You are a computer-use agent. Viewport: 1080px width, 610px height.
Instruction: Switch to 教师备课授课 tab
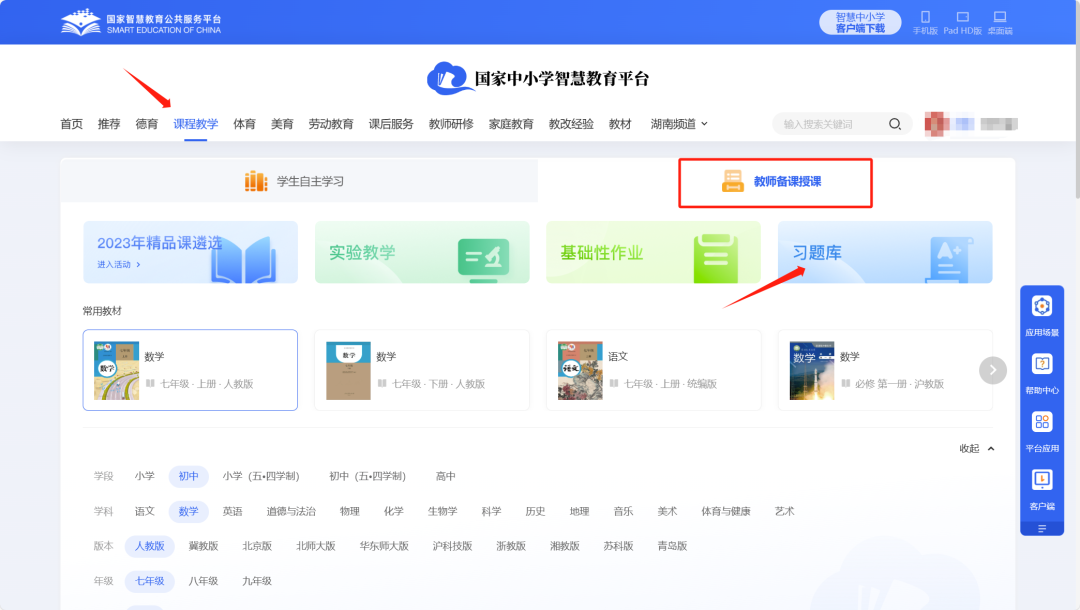point(775,182)
